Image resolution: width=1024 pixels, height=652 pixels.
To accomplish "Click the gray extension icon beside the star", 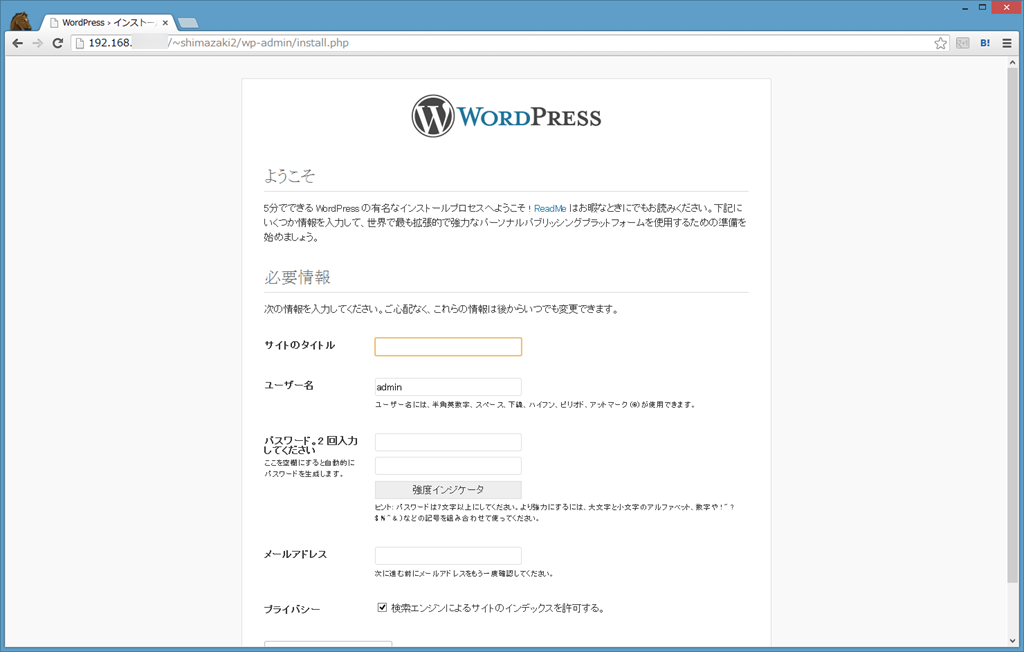I will (x=963, y=43).
